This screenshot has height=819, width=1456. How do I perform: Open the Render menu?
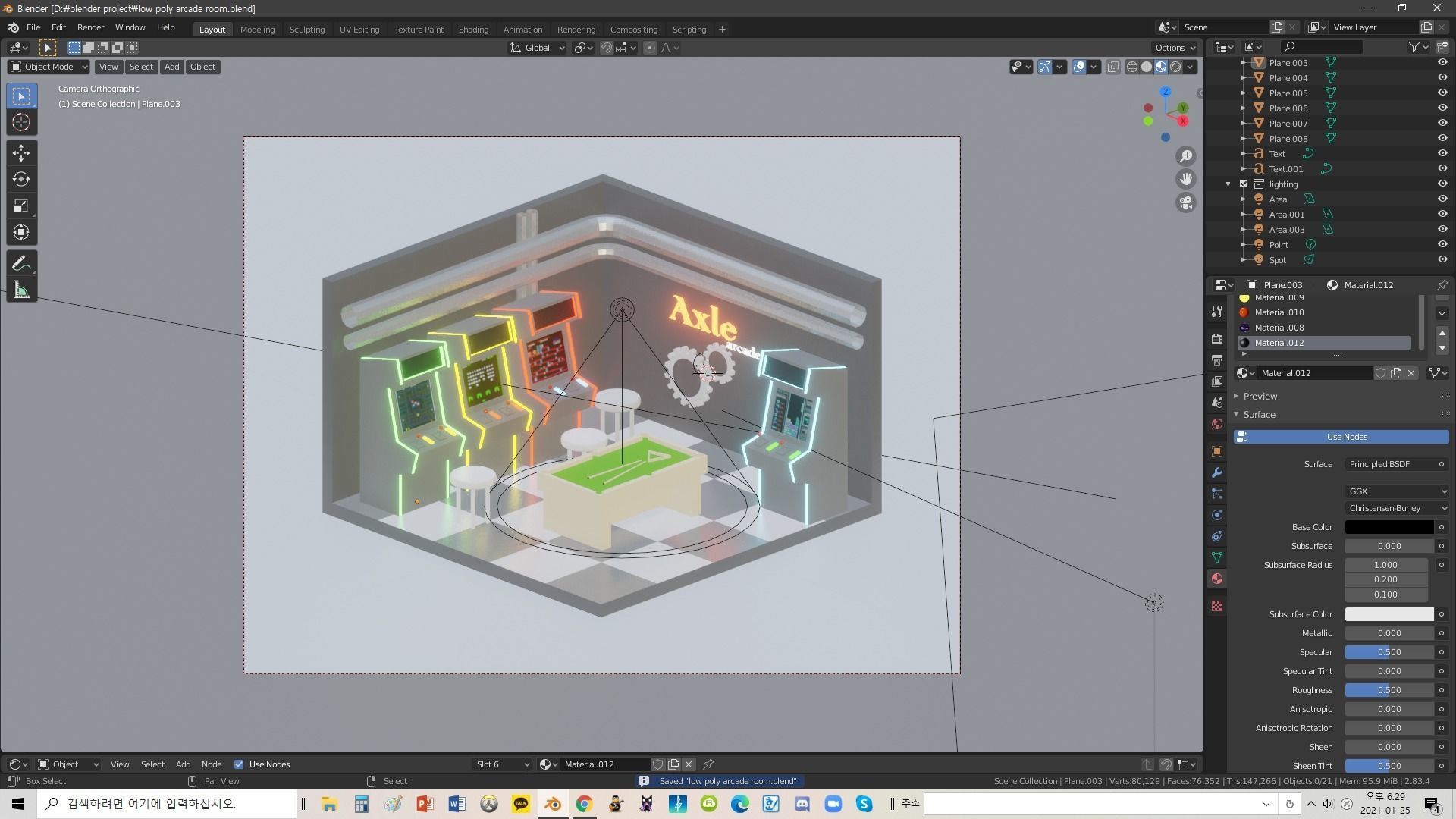[90, 27]
